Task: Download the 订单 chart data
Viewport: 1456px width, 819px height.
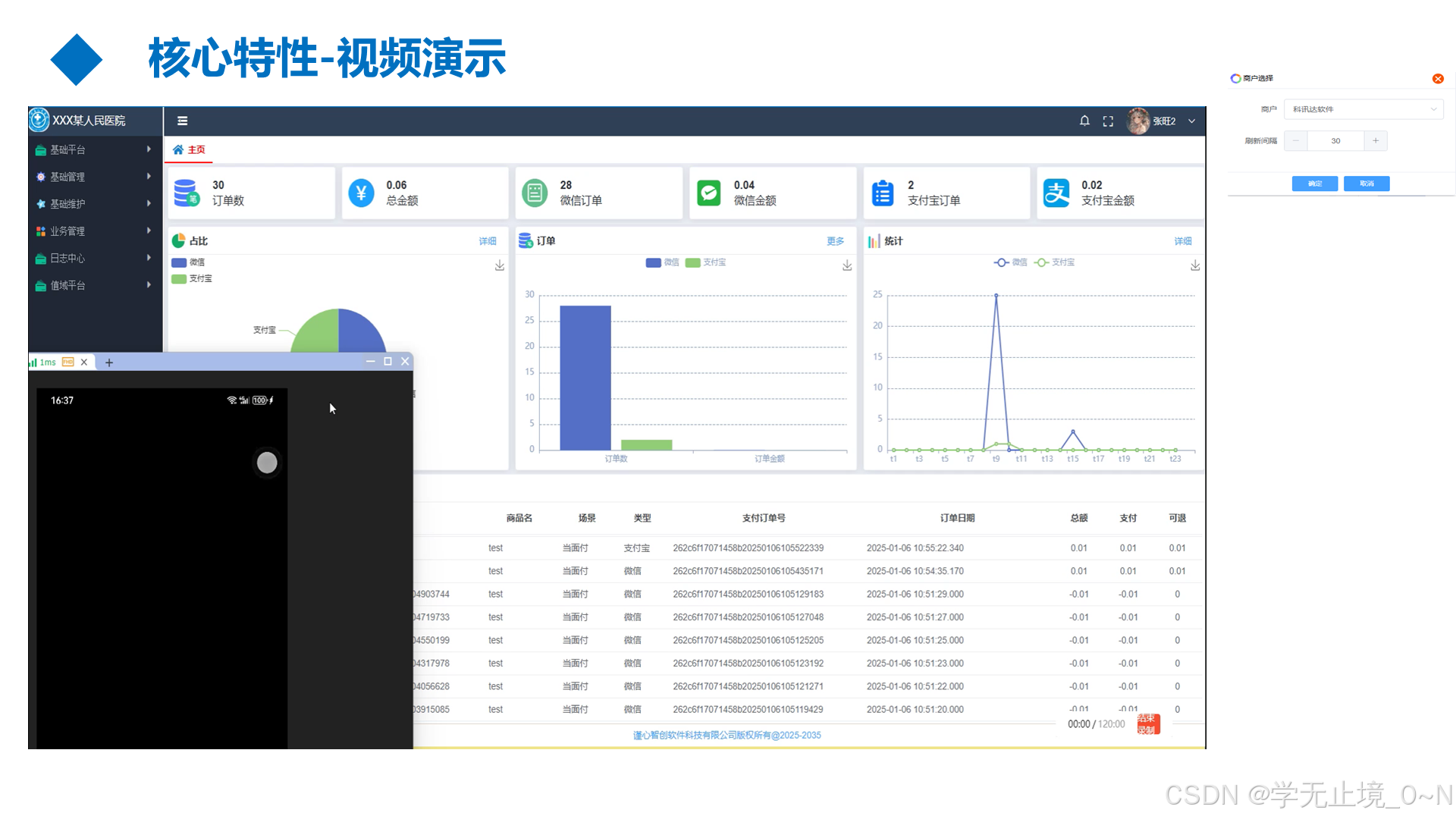Action: coord(846,265)
